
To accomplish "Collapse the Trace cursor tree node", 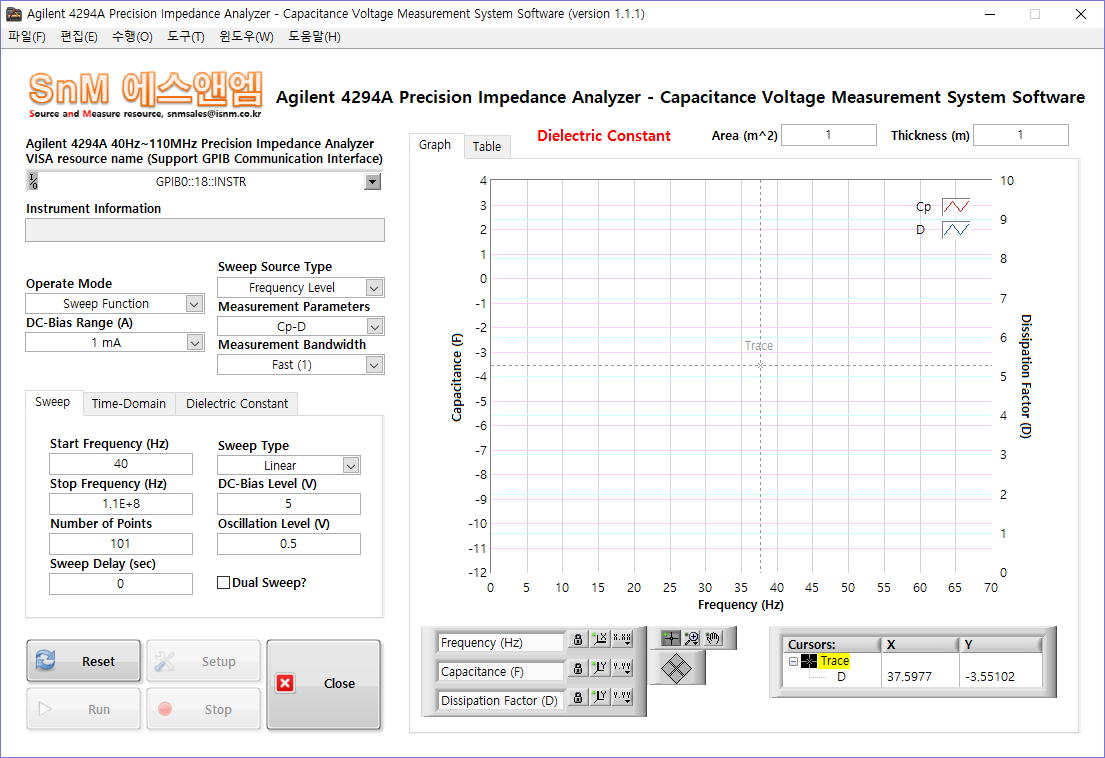I will [794, 661].
